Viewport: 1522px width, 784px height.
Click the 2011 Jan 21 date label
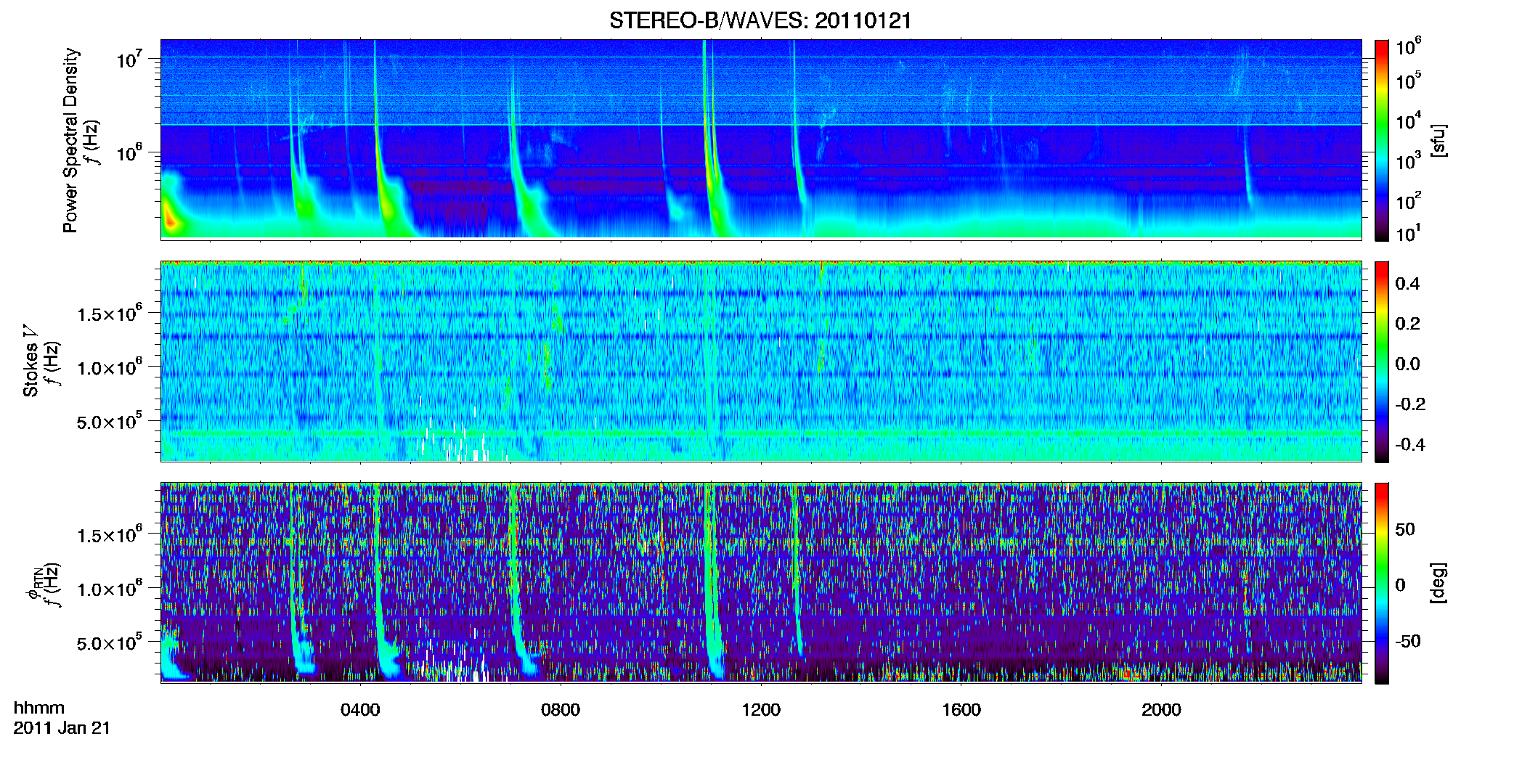pyautogui.click(x=62, y=728)
